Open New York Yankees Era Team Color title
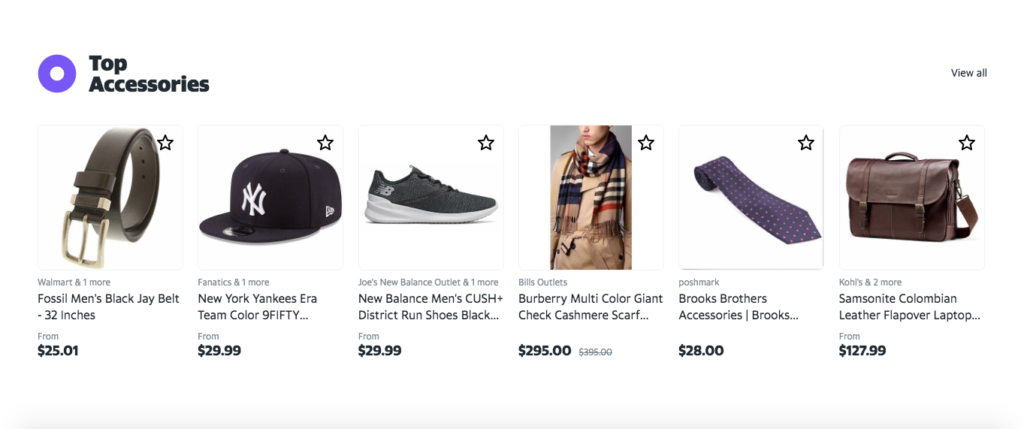This screenshot has height=429, width=1024. tap(257, 307)
